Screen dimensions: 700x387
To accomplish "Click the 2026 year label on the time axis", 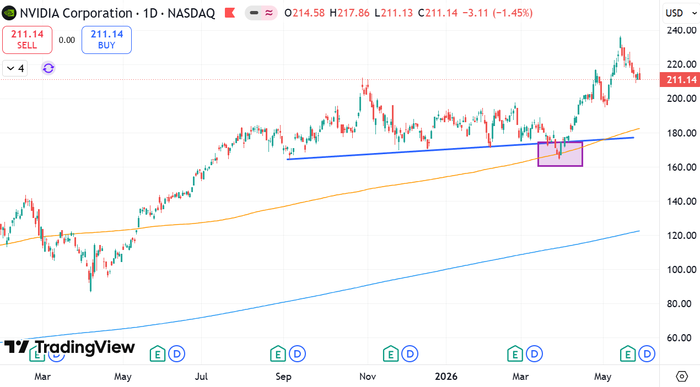I will point(446,376).
